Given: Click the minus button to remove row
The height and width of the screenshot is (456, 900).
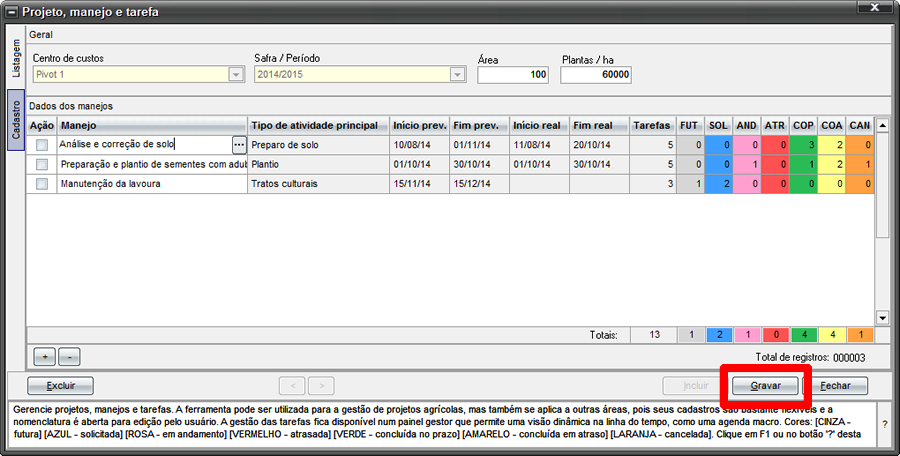Looking at the screenshot, I should (x=68, y=356).
